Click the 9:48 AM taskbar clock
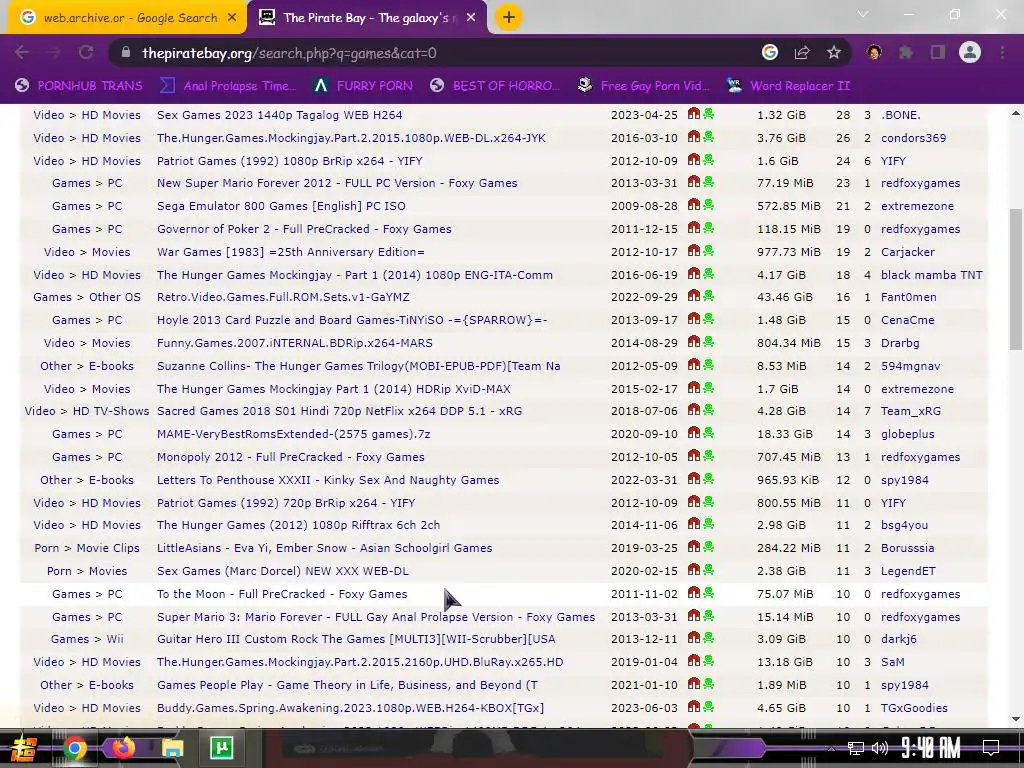 (x=930, y=748)
